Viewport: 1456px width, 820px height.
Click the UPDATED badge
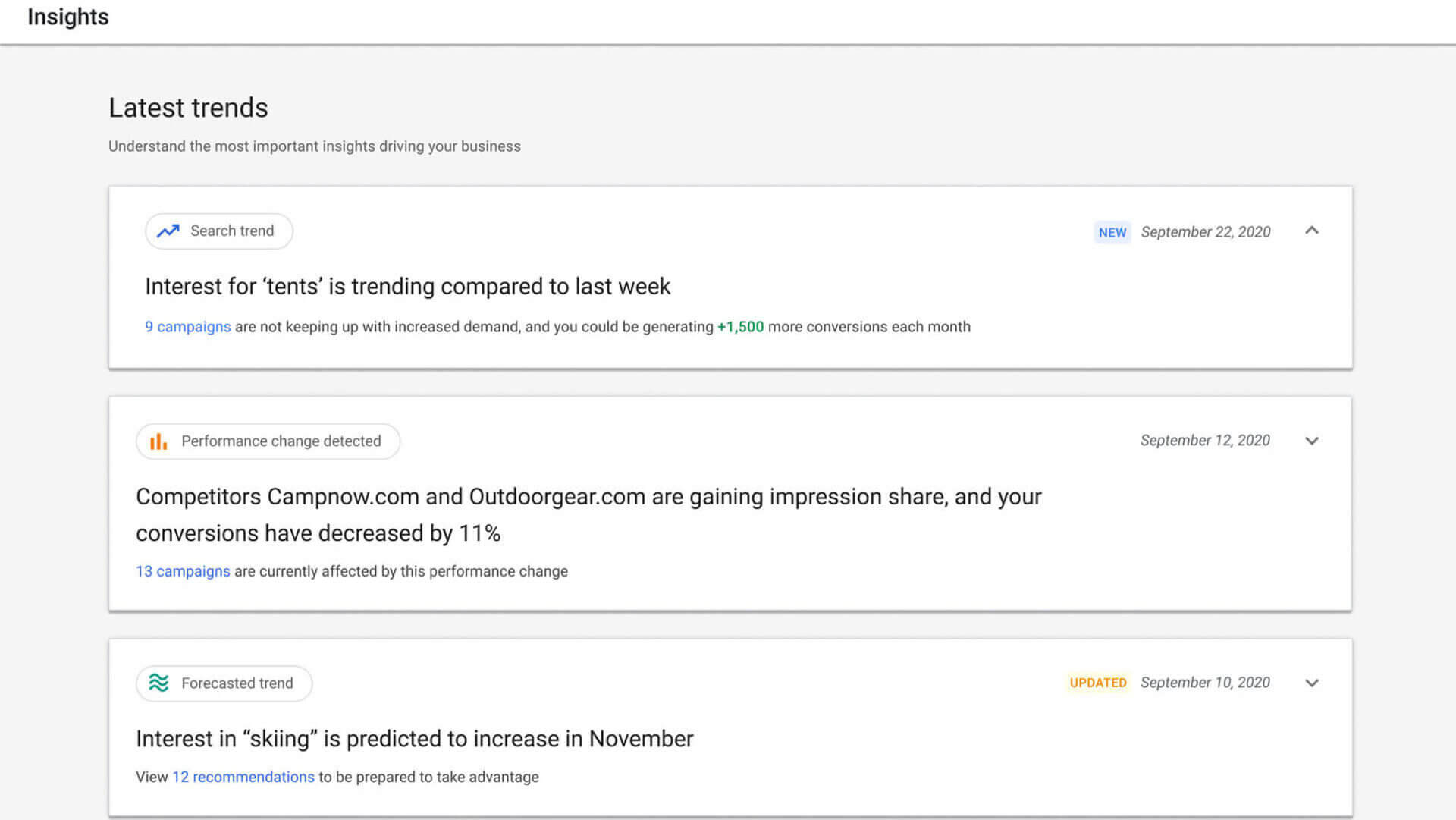point(1097,683)
